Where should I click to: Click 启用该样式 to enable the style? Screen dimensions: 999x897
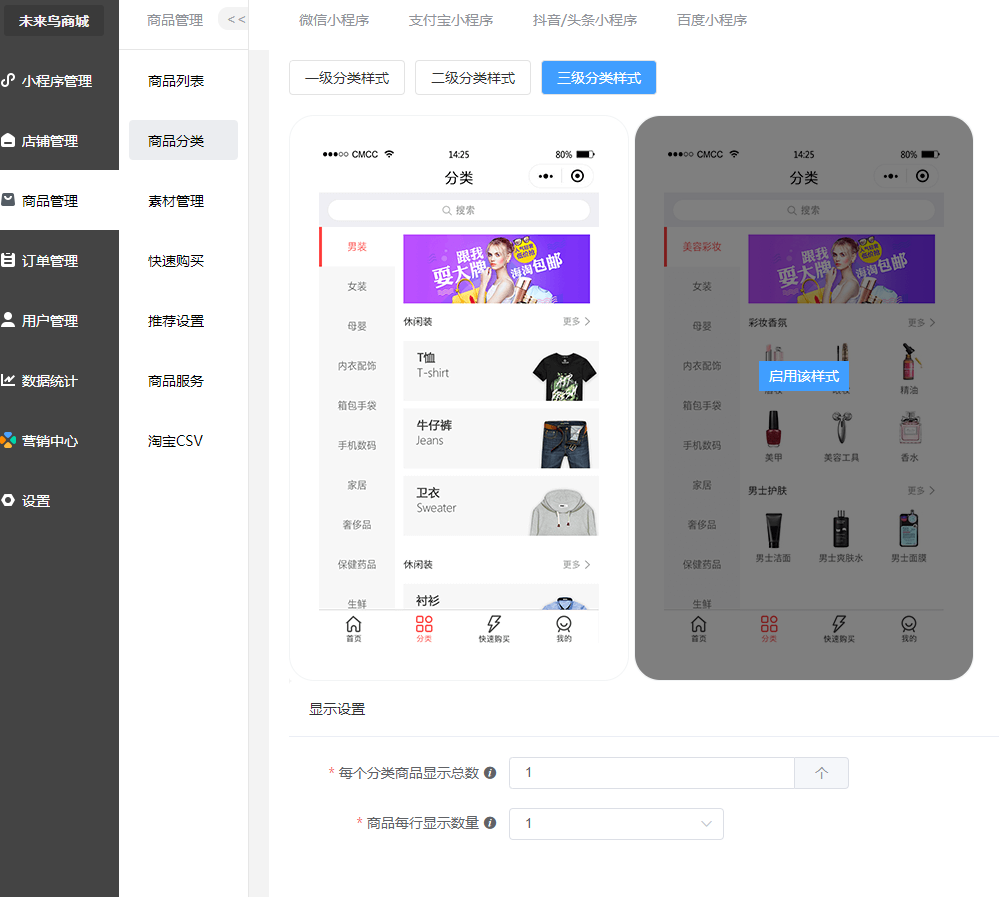tap(804, 376)
